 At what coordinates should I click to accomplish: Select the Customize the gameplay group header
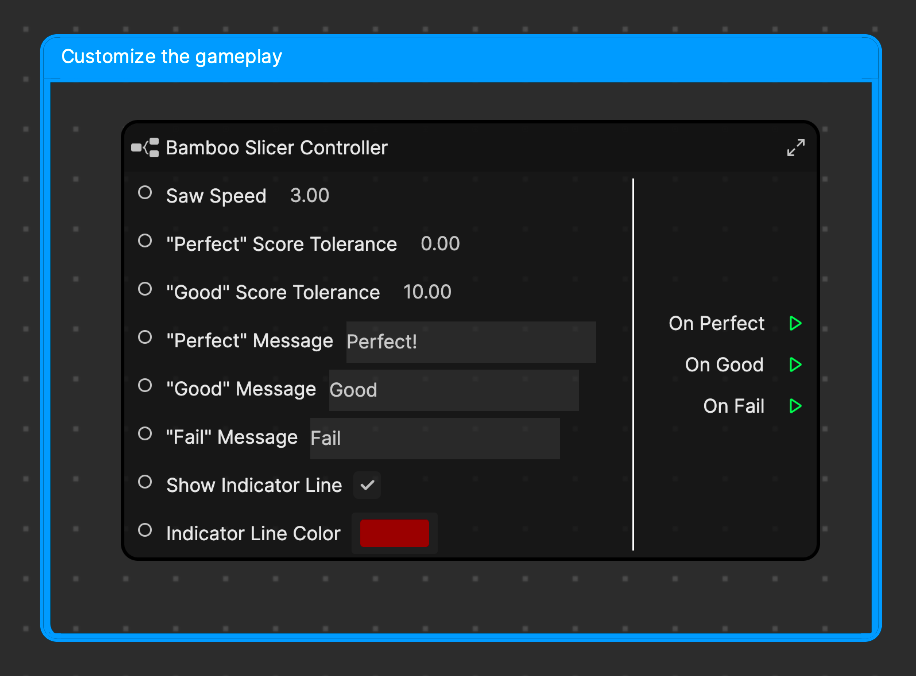coord(460,57)
